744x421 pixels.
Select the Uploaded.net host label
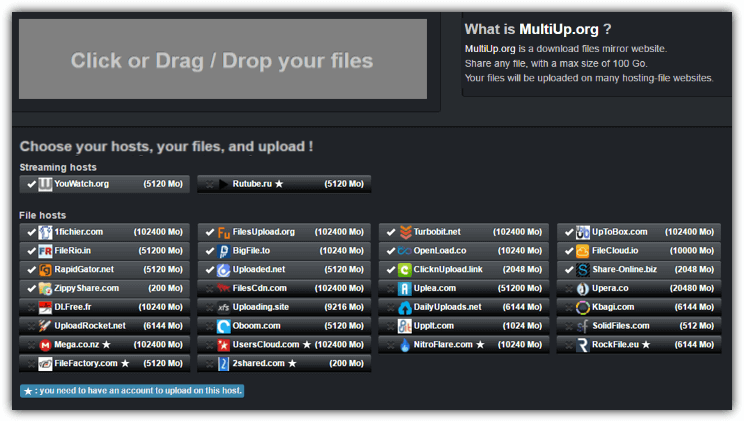[259, 269]
